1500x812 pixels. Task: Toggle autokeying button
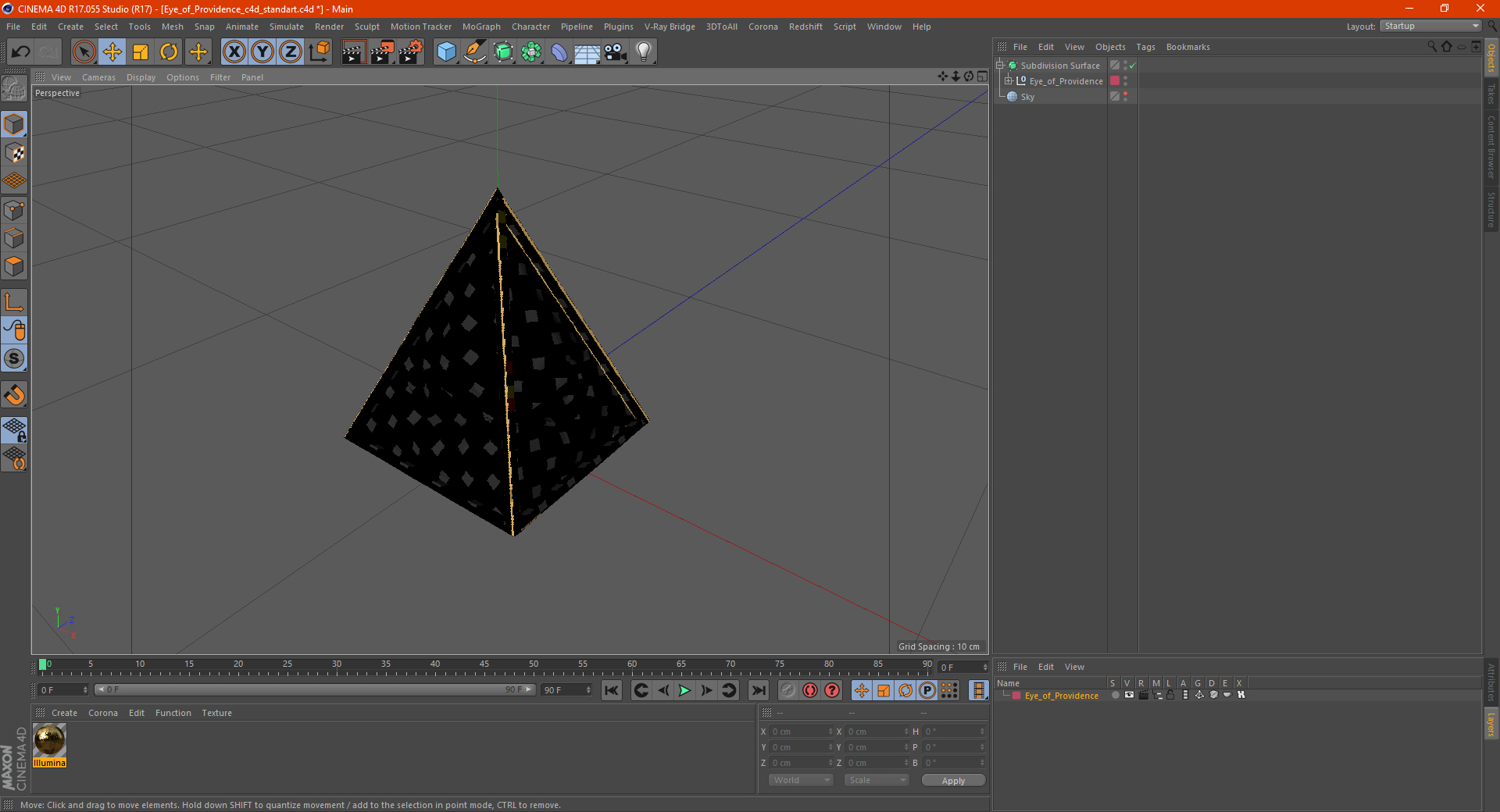pyautogui.click(x=810, y=690)
